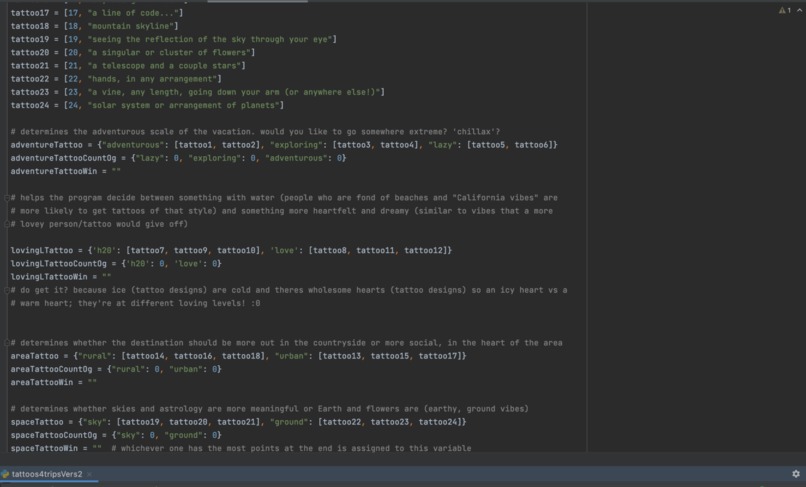This screenshot has height=487, width=806.
Task: Fold the comment starting 'do get it? because ice'
Action: click(x=7, y=290)
